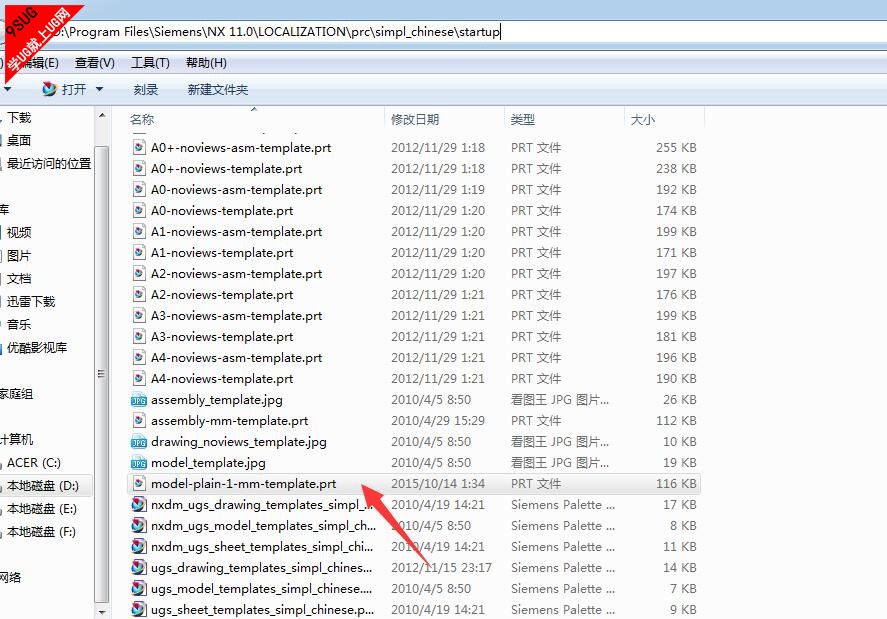Open the 帮助(H) menu
The width and height of the screenshot is (887, 619).
[x=206, y=63]
